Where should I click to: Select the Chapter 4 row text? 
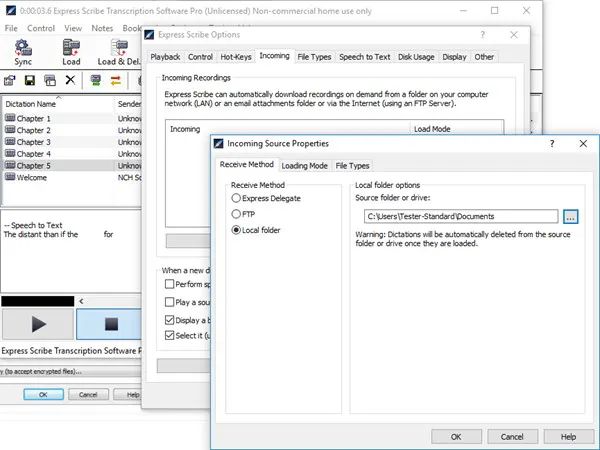click(x=34, y=154)
